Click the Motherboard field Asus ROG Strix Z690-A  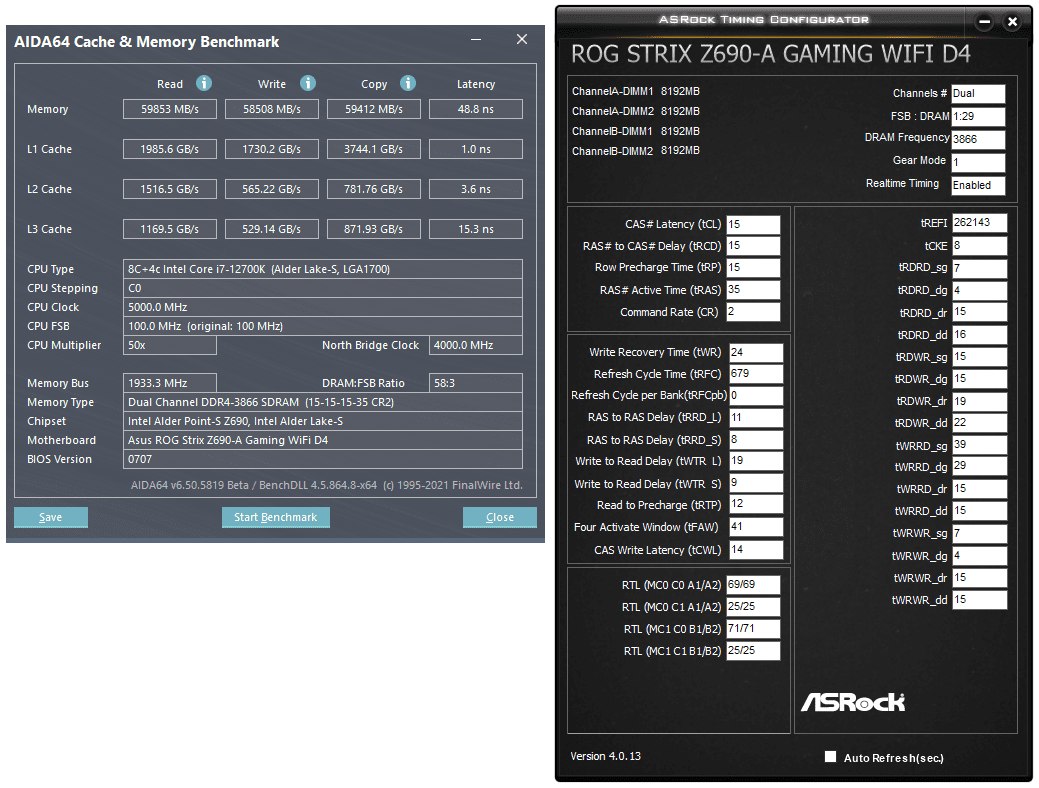(x=323, y=440)
